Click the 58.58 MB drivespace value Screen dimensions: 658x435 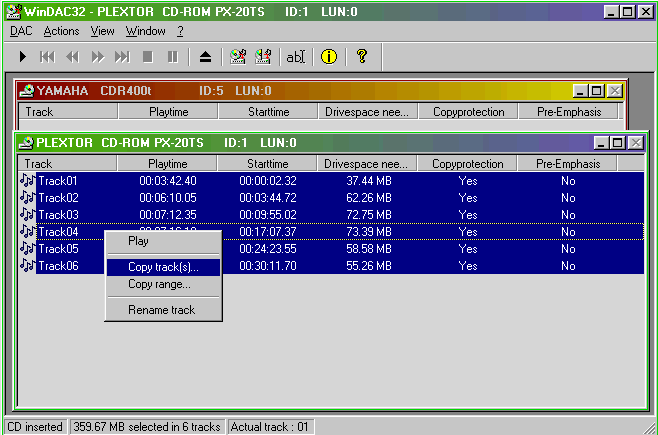[x=368, y=249]
